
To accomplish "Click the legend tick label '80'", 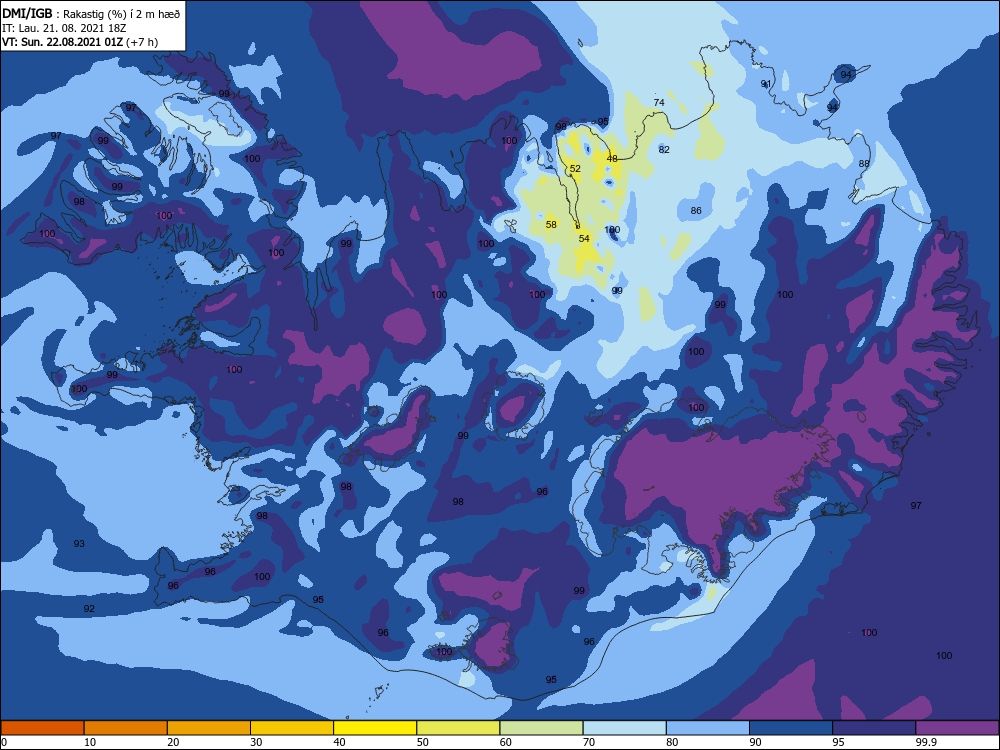I will click(672, 742).
